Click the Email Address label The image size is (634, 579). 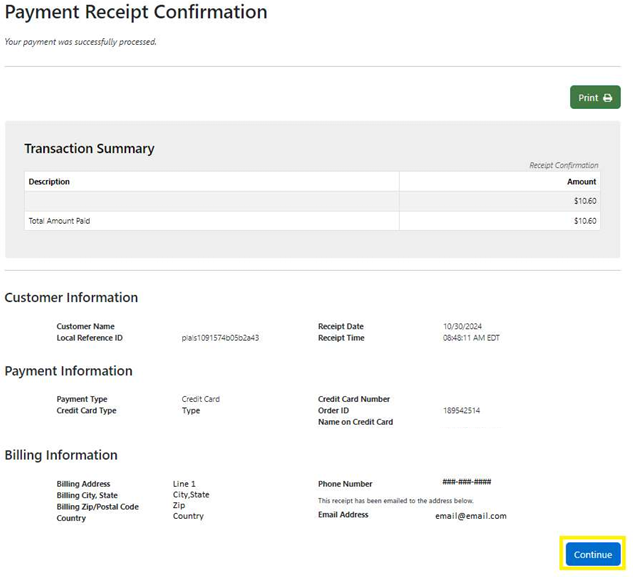pyautogui.click(x=343, y=515)
